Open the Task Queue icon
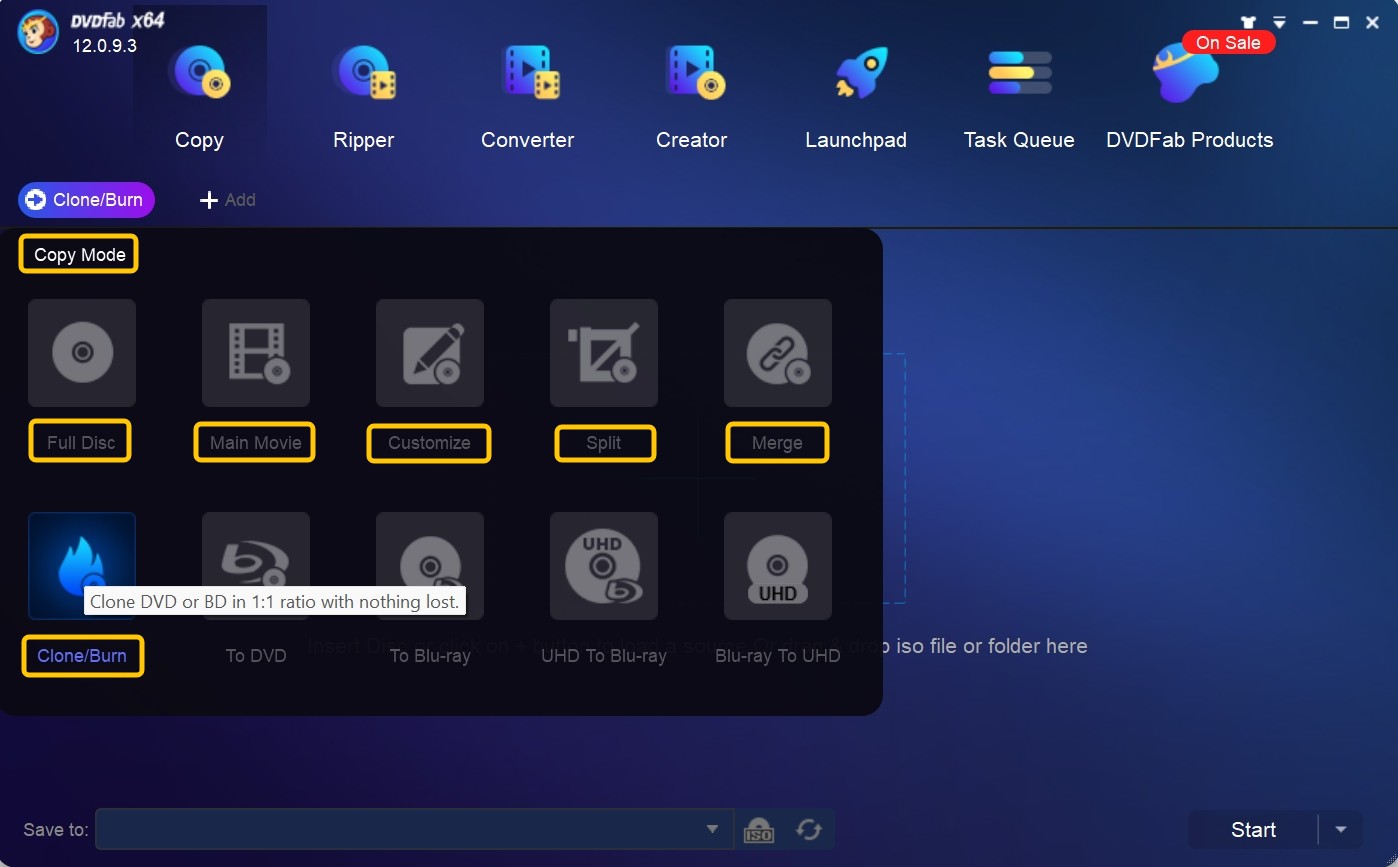The width and height of the screenshot is (1398, 867). [1019, 73]
